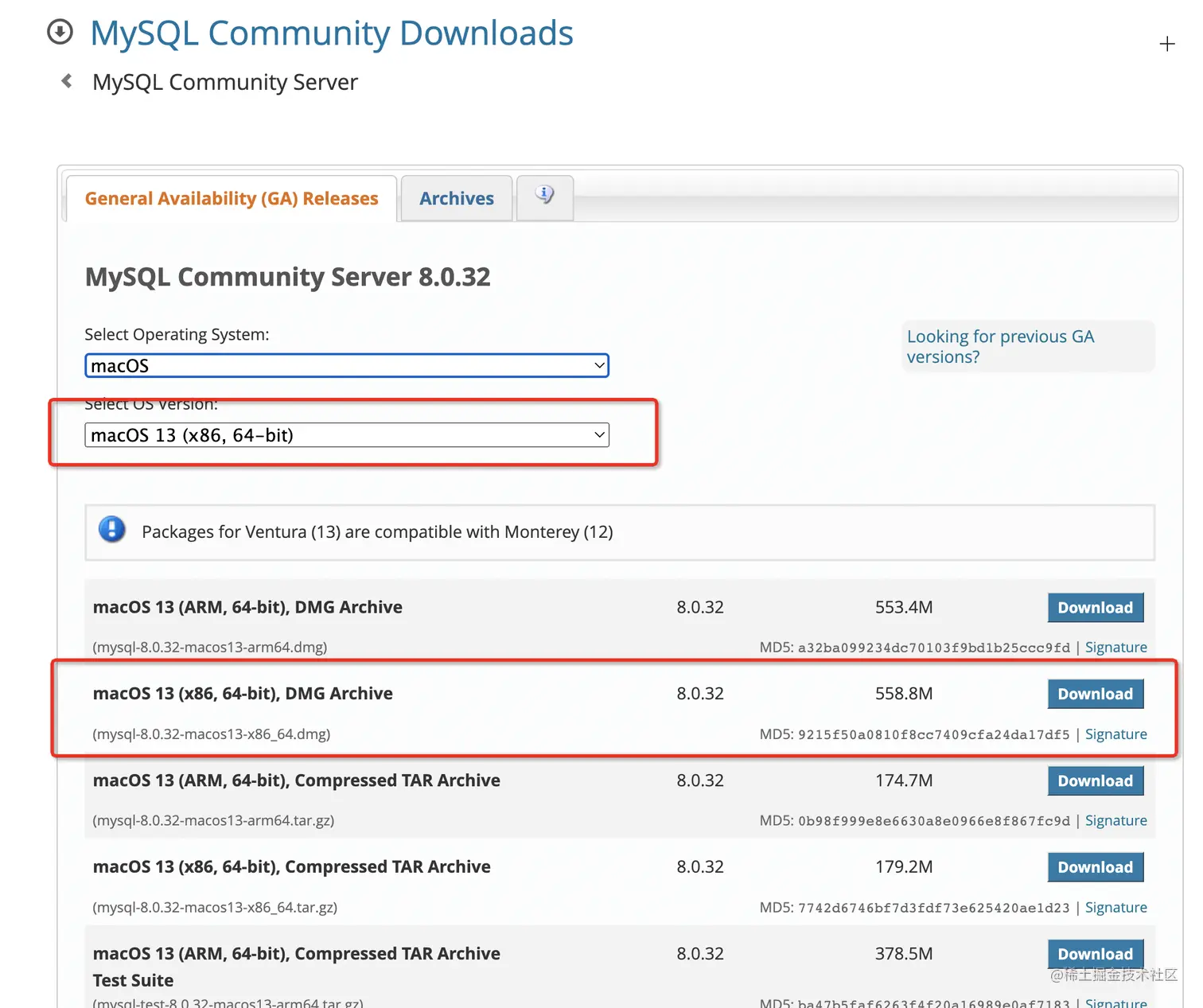
Task: Click macOS 13 (x86, 64-bit), Compressed TAR Archive title
Action: click(292, 867)
